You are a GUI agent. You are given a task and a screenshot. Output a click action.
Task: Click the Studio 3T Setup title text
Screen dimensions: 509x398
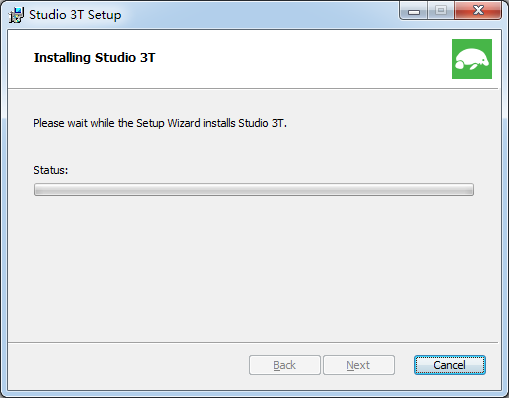pyautogui.click(x=75, y=15)
